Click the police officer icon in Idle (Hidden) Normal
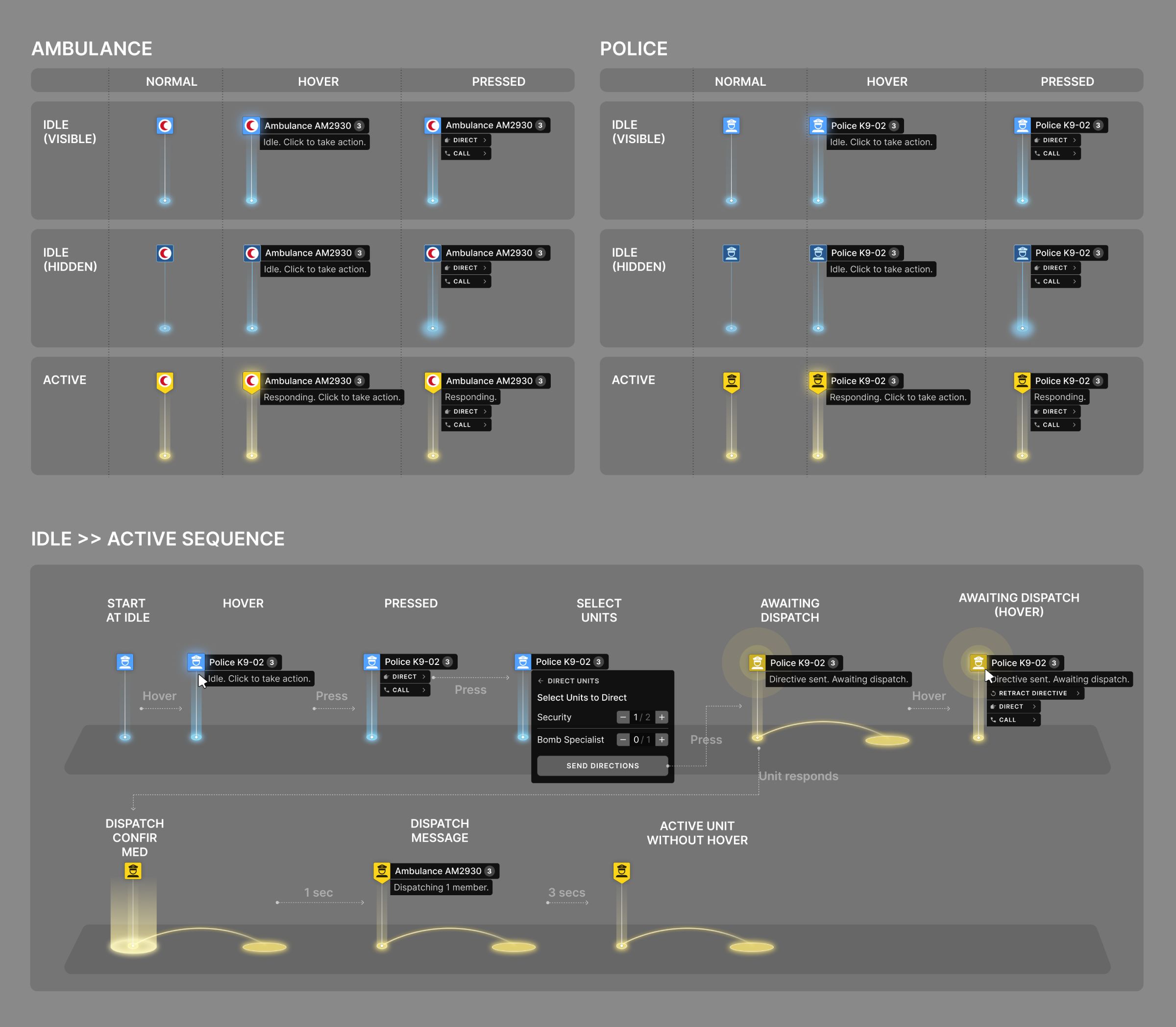 pos(731,253)
